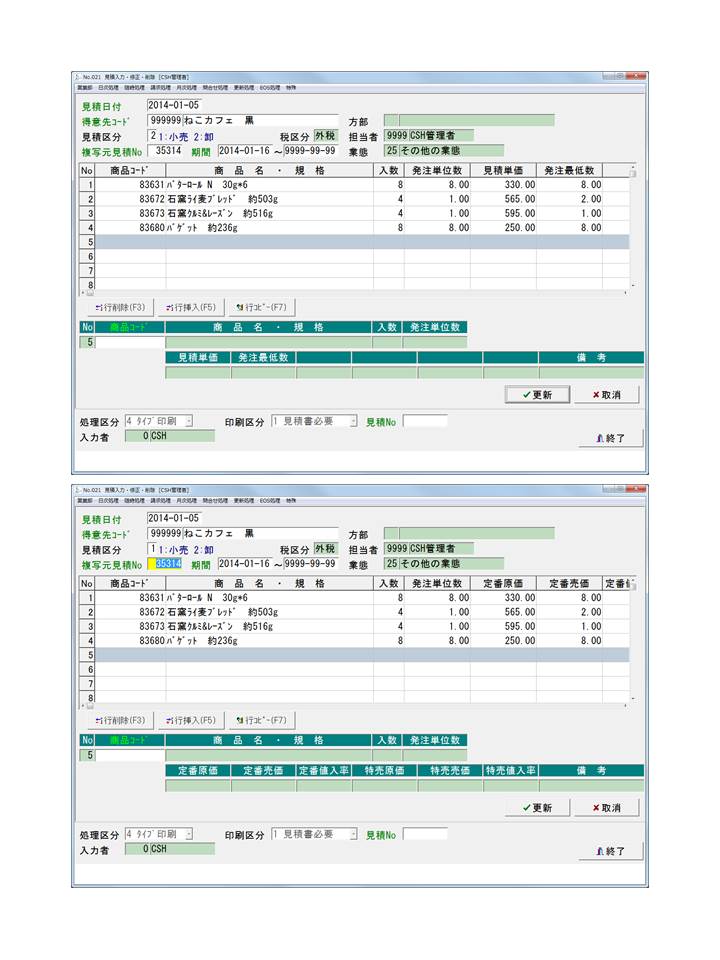Select row 83631 バターロール in lower window
The width and height of the screenshot is (720, 960).
click(x=355, y=598)
